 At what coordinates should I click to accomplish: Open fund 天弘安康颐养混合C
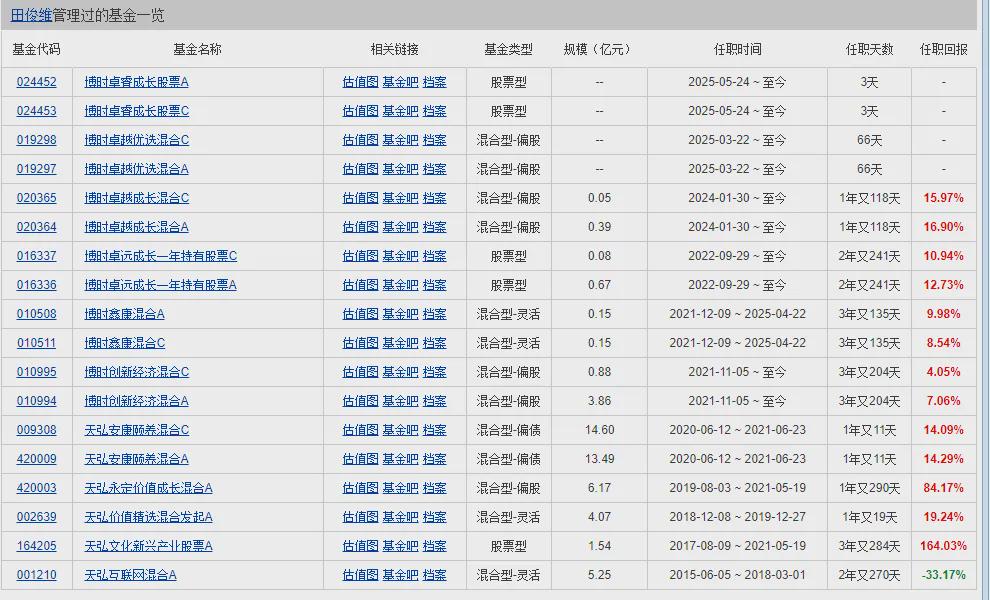[x=136, y=430]
